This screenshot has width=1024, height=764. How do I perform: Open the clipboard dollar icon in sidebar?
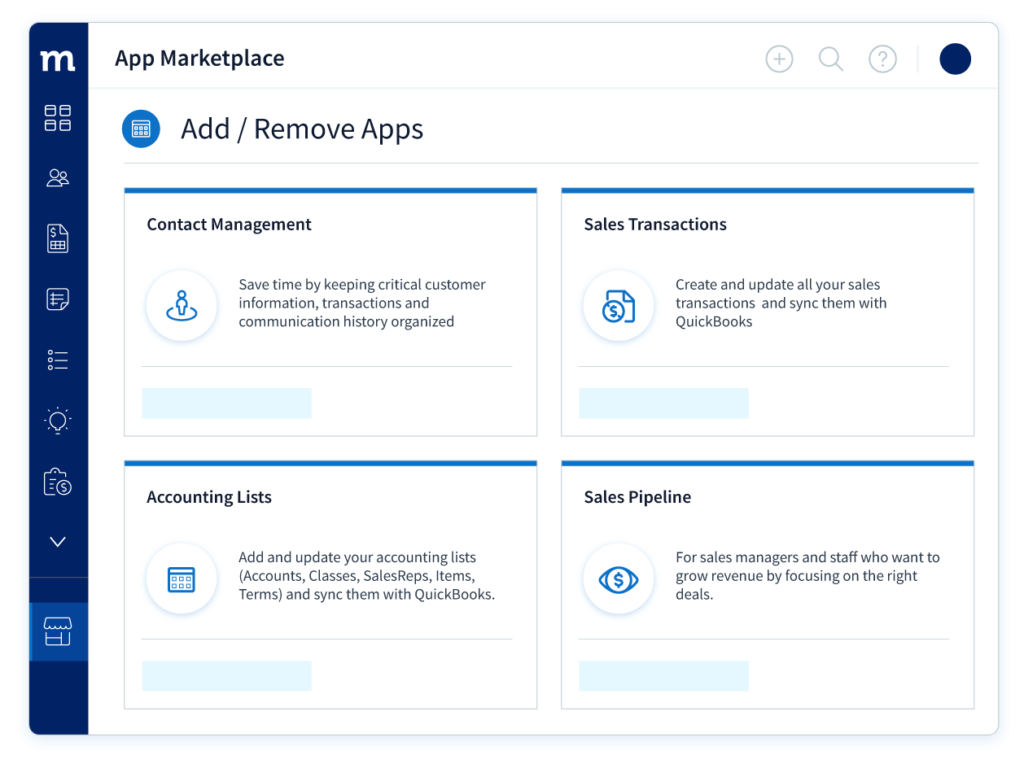58,482
